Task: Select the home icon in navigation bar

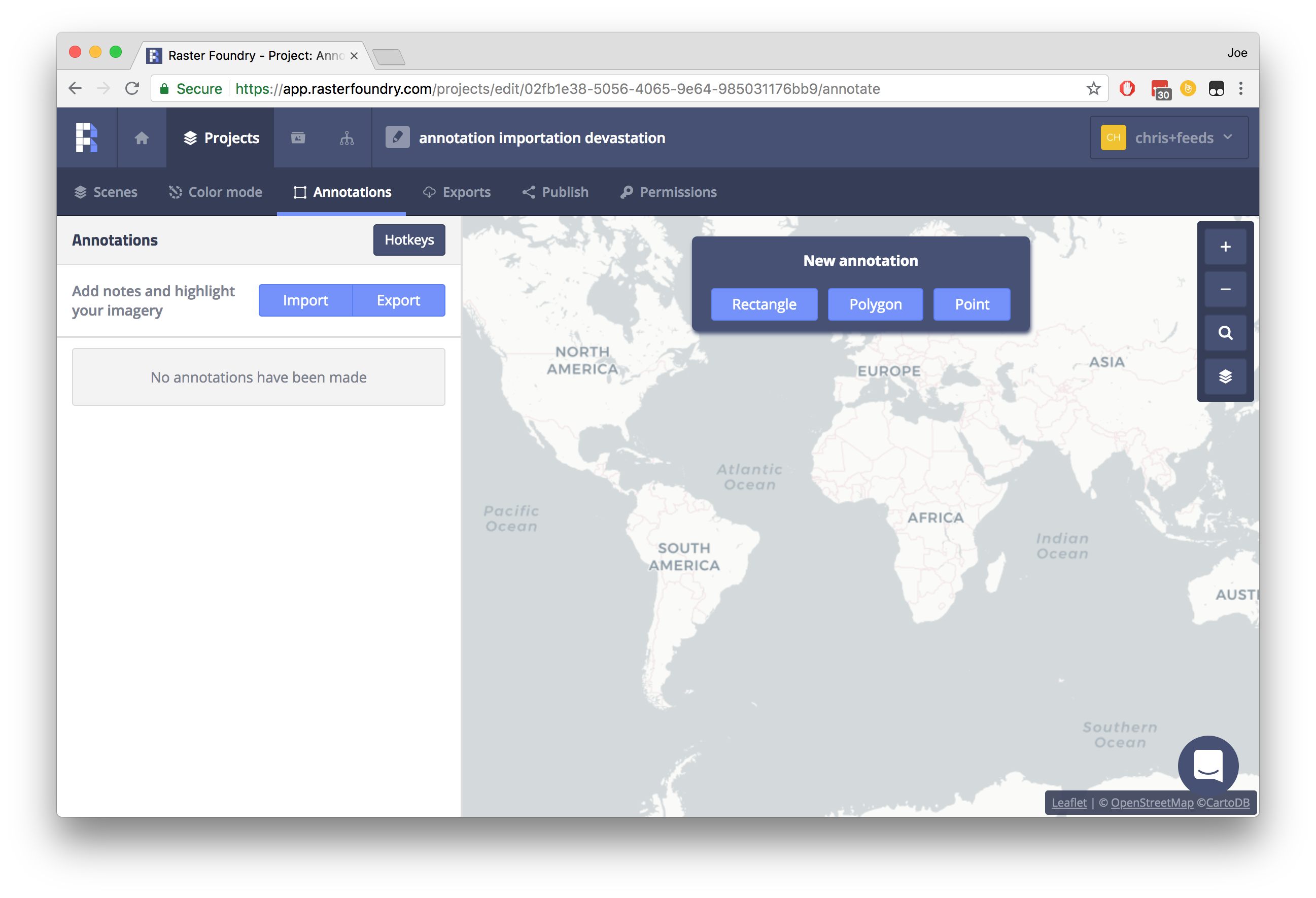Action: 142,137
